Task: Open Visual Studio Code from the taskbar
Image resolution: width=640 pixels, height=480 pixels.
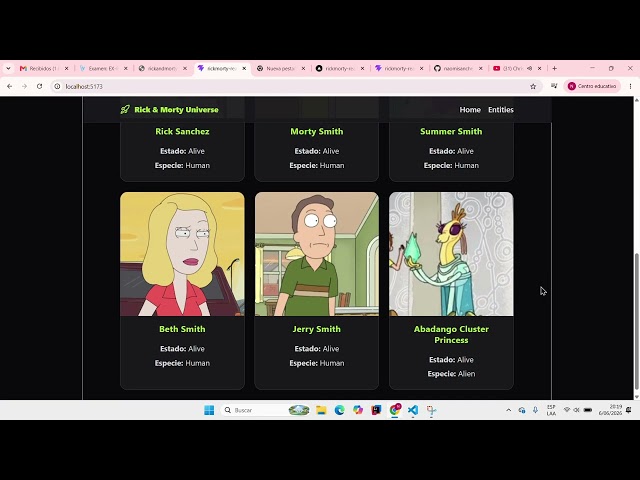Action: (x=413, y=410)
